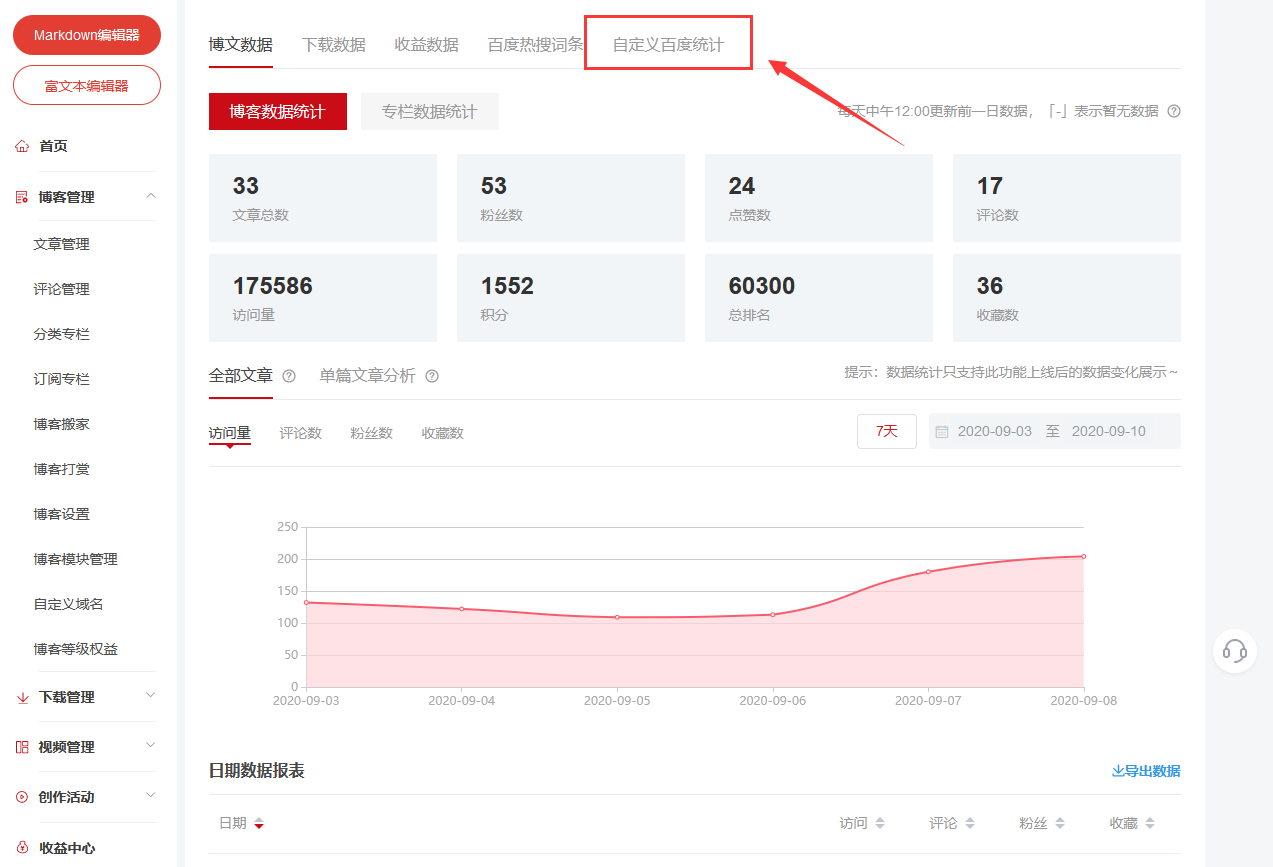Click the help icon next to 全部文章
Viewport: 1273px width, 867px height.
point(289,376)
